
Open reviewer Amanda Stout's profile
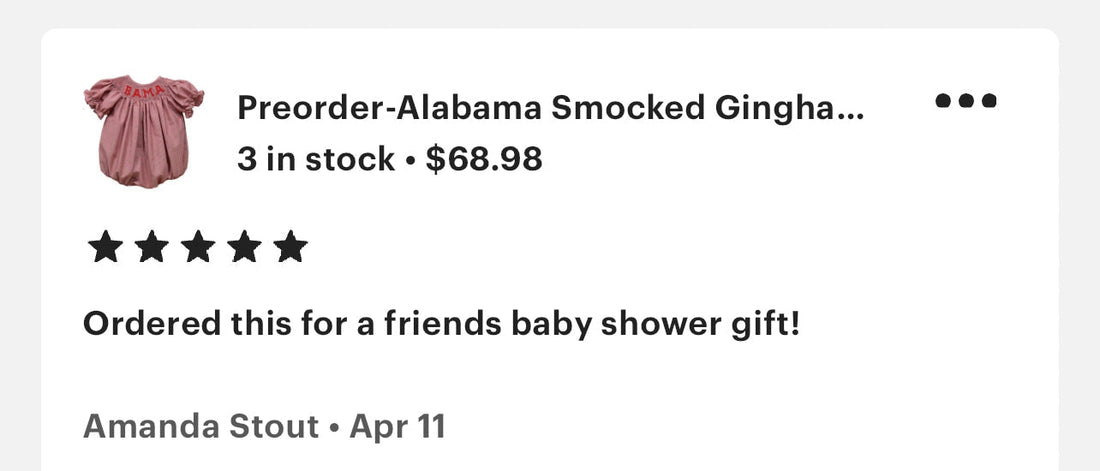201,426
